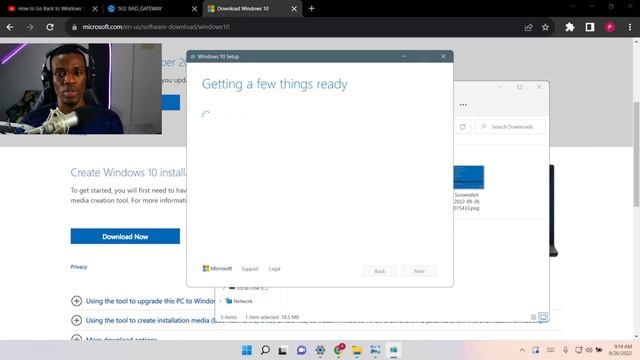The image size is (640, 360).
Task: Refresh the File Explorer Downloads folder
Action: tap(462, 127)
